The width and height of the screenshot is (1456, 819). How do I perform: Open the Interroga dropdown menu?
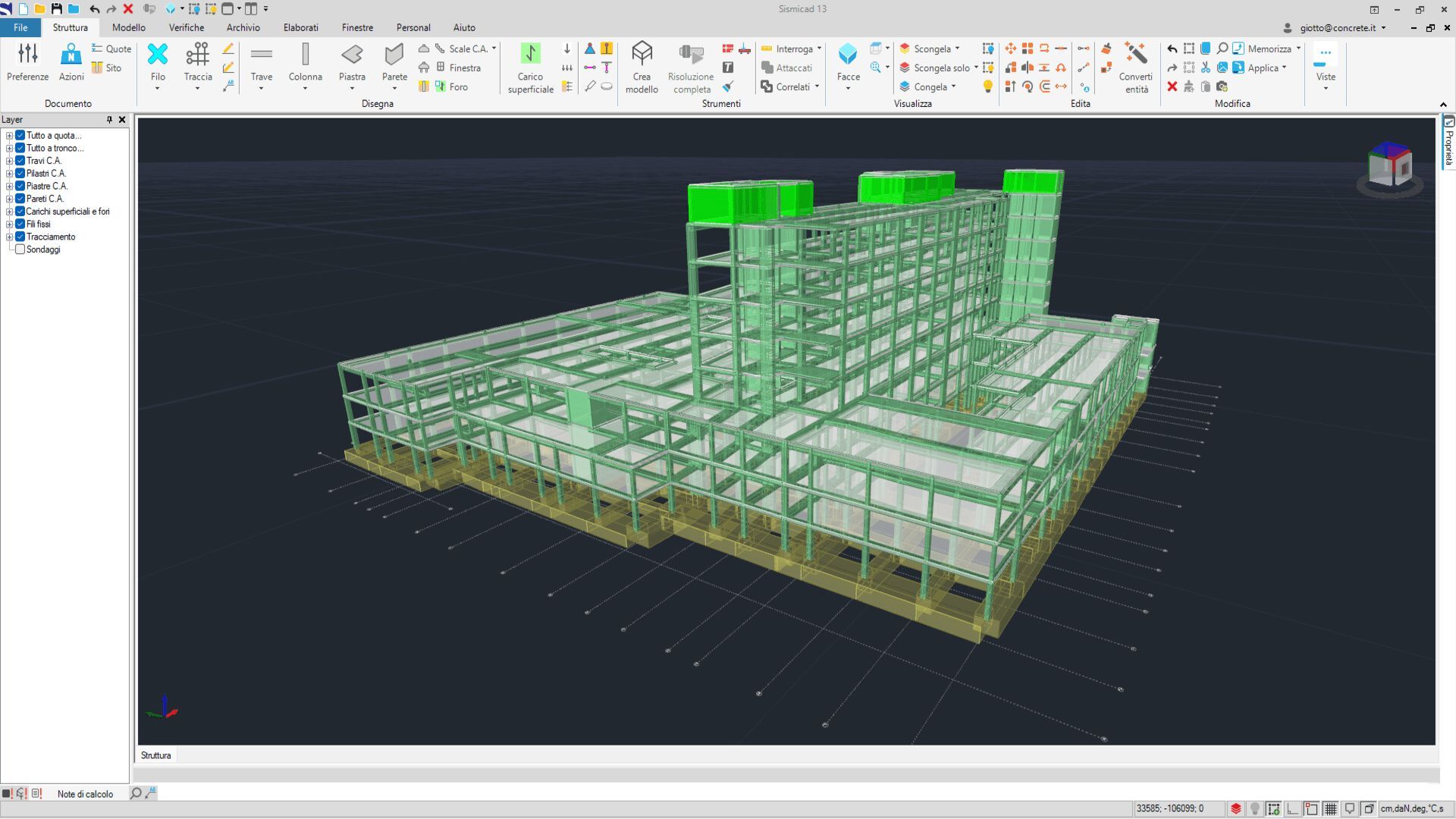819,49
